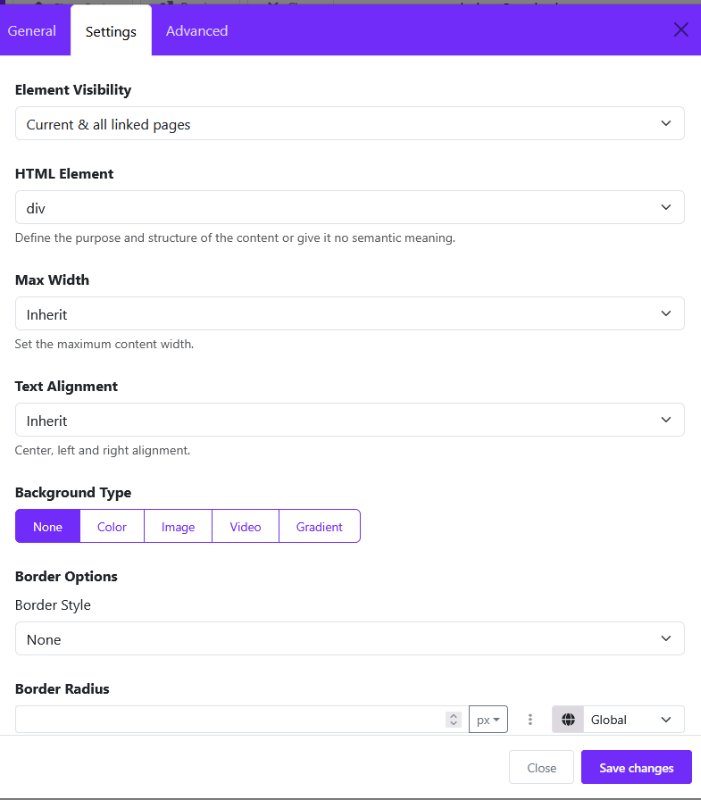The height and width of the screenshot is (800, 701).
Task: Click the three-dot options icon for Border Radius
Action: point(530,720)
